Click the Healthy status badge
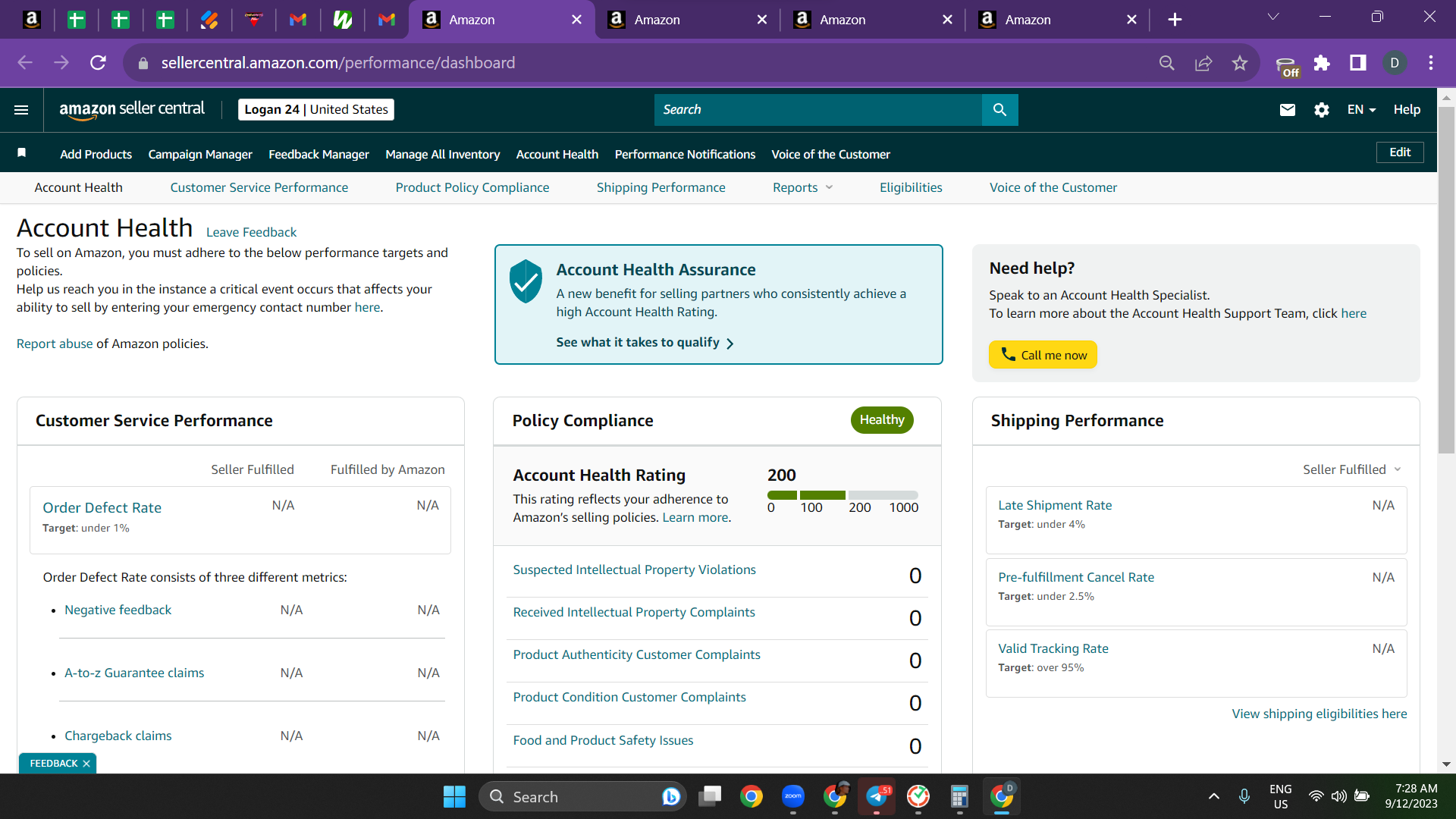 click(x=882, y=420)
